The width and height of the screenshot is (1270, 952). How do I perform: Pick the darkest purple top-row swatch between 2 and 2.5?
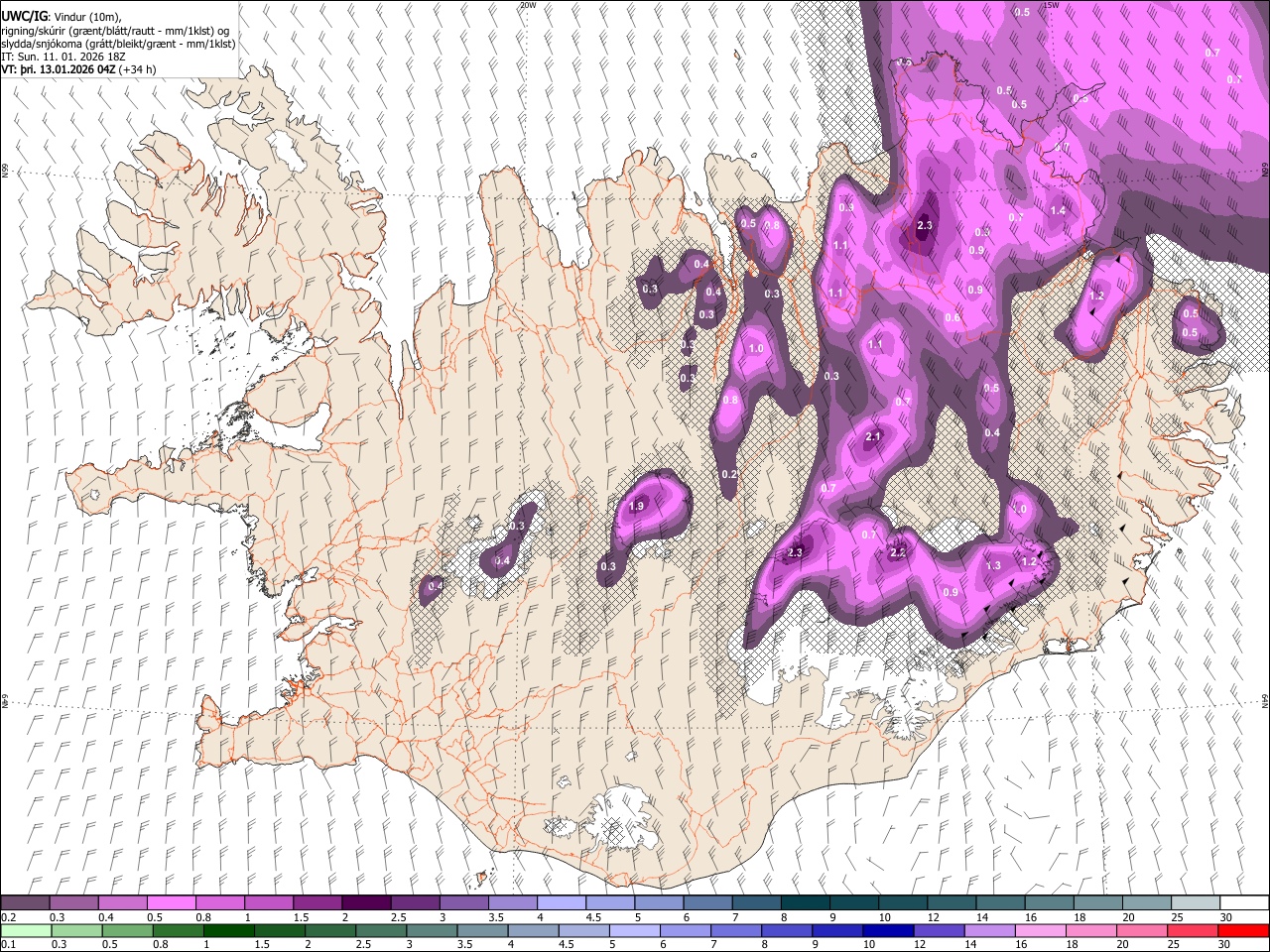pyautogui.click(x=365, y=903)
